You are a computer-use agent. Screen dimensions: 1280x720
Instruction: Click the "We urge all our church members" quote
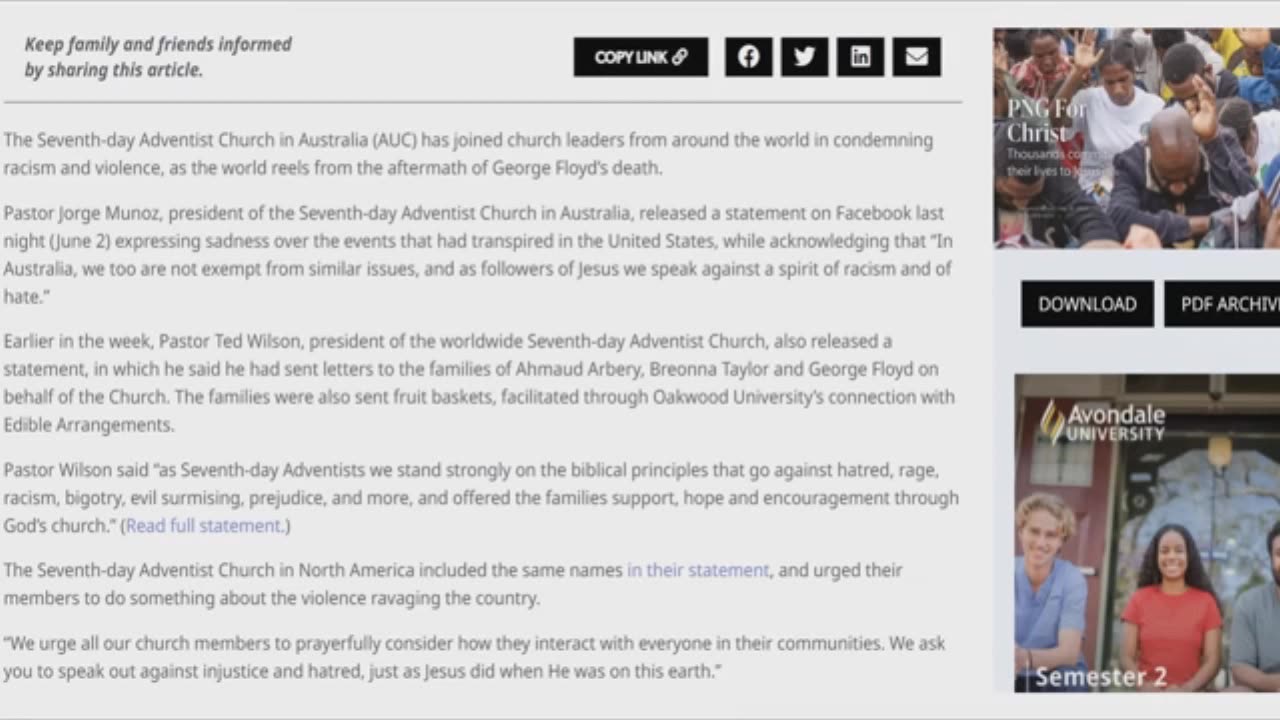[474, 657]
